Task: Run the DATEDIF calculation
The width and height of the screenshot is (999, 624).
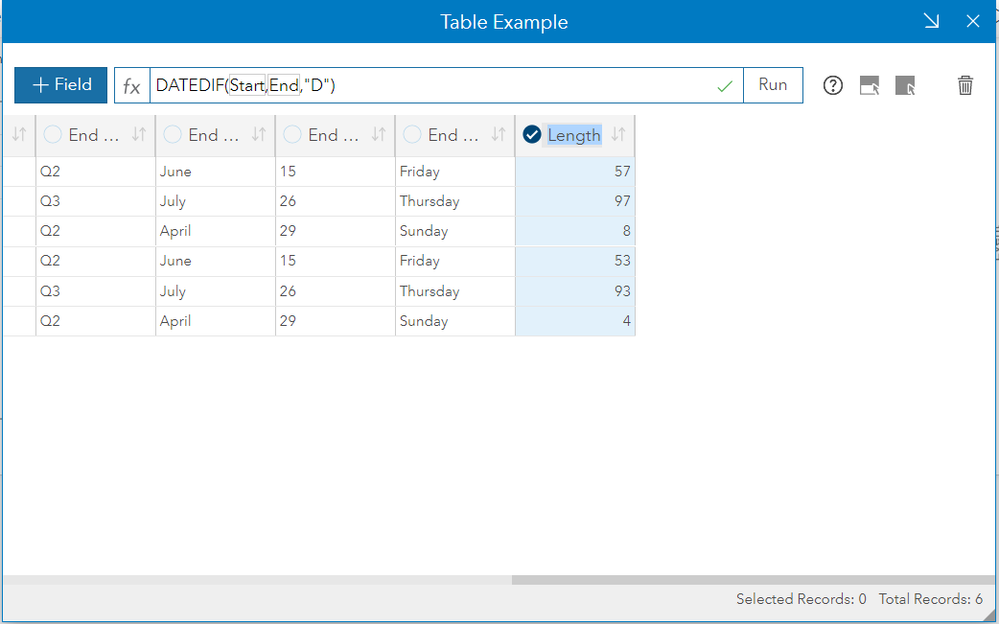Action: tap(773, 85)
